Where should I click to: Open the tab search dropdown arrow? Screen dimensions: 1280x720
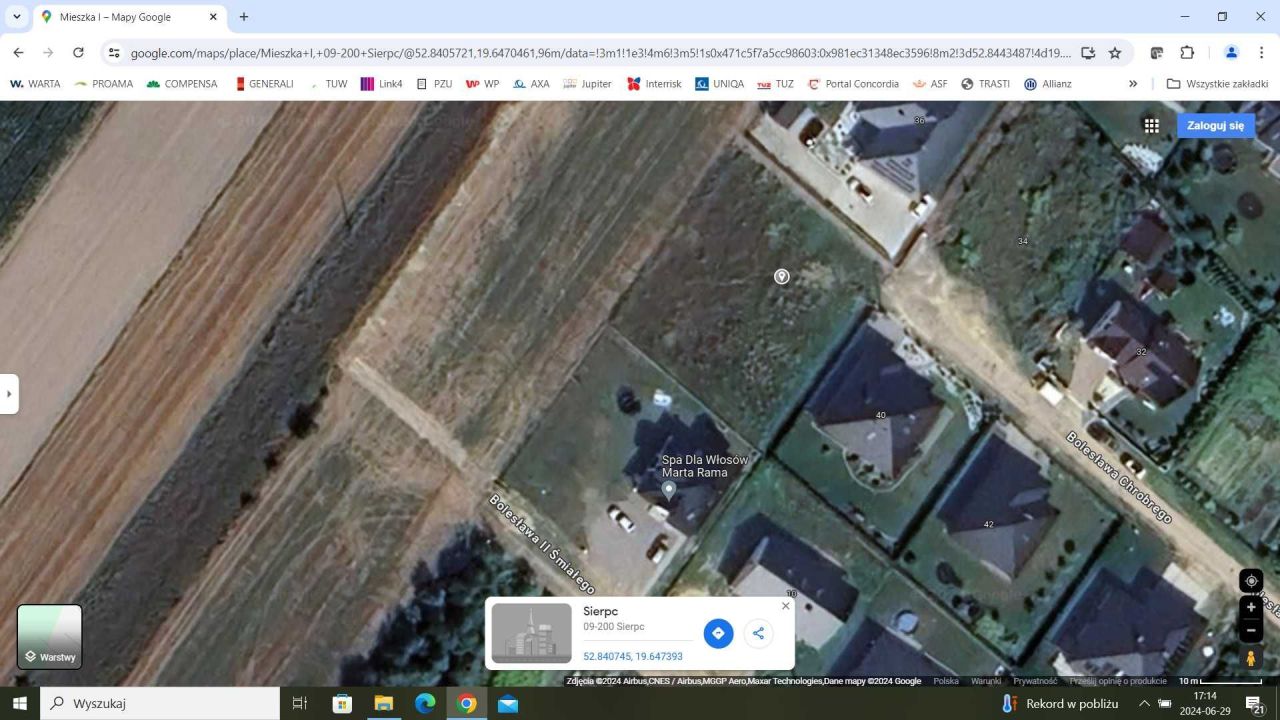pos(16,17)
